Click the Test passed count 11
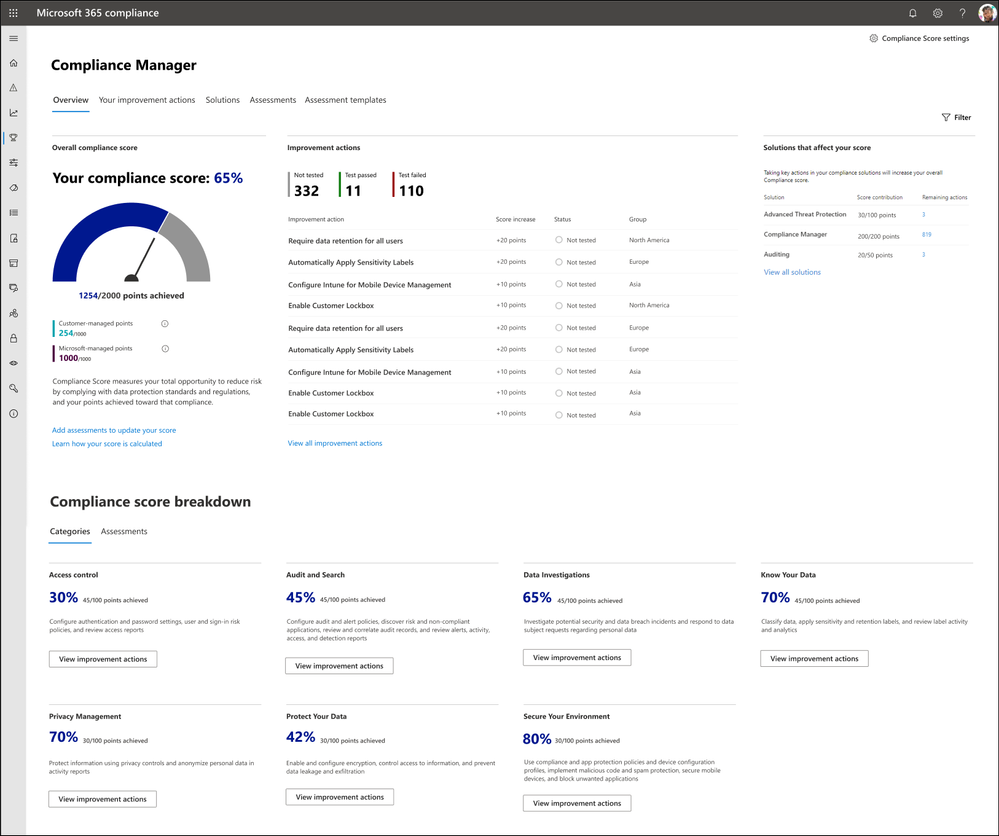The width and height of the screenshot is (999, 836). click(x=353, y=191)
